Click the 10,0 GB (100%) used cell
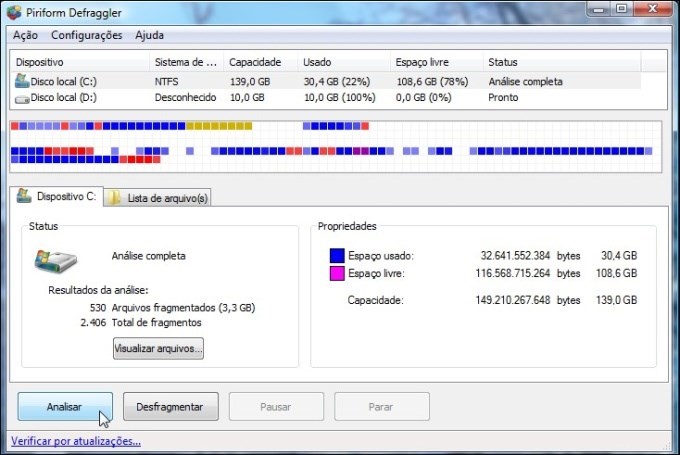 pyautogui.click(x=340, y=98)
